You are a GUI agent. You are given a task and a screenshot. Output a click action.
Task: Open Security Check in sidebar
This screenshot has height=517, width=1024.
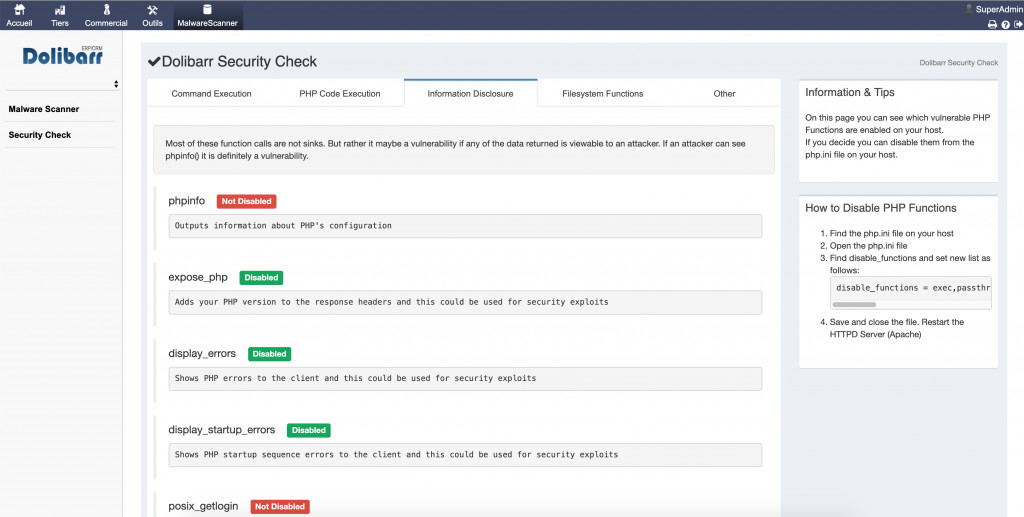point(40,135)
